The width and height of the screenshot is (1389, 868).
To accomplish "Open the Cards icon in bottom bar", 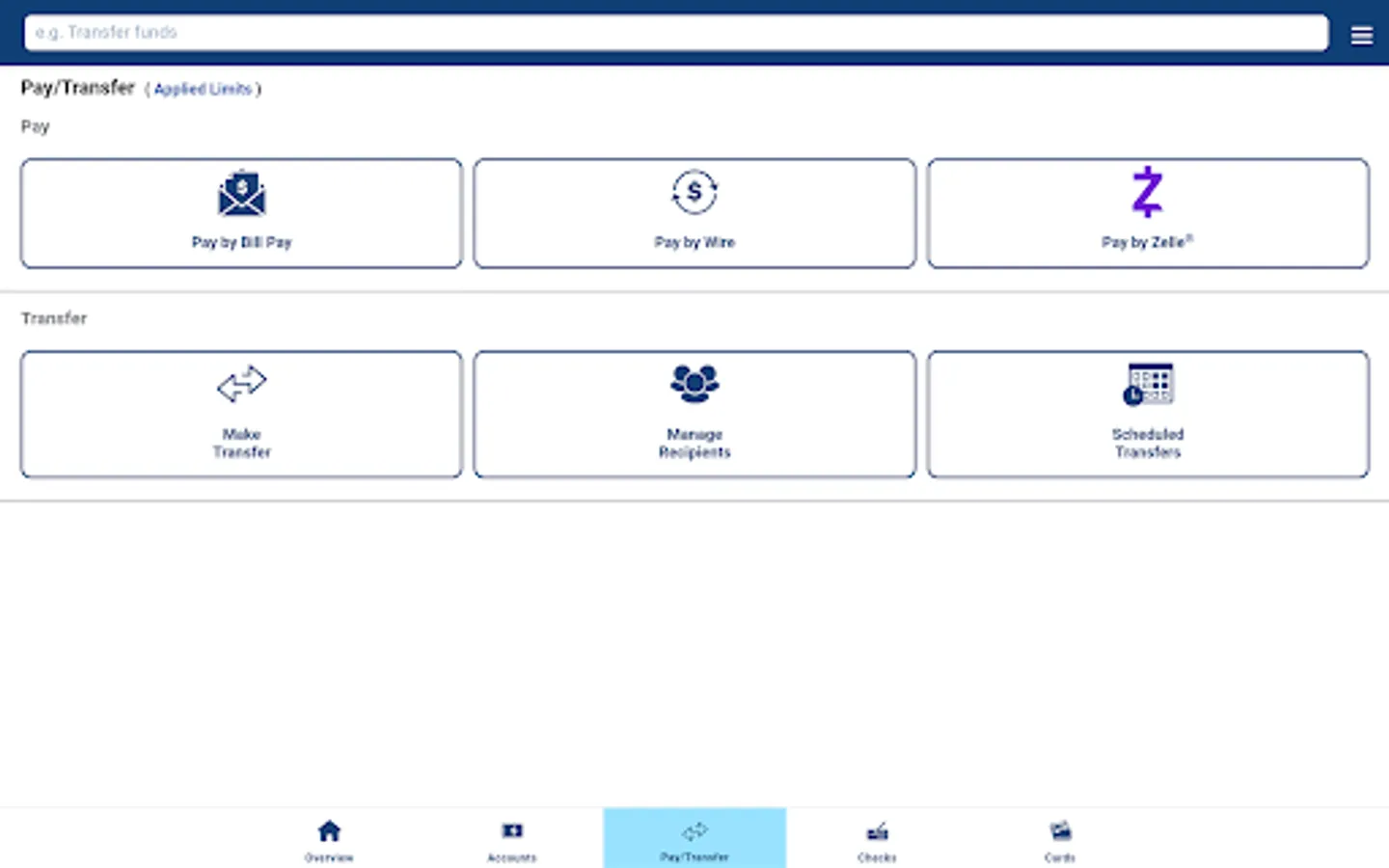I will (x=1060, y=830).
